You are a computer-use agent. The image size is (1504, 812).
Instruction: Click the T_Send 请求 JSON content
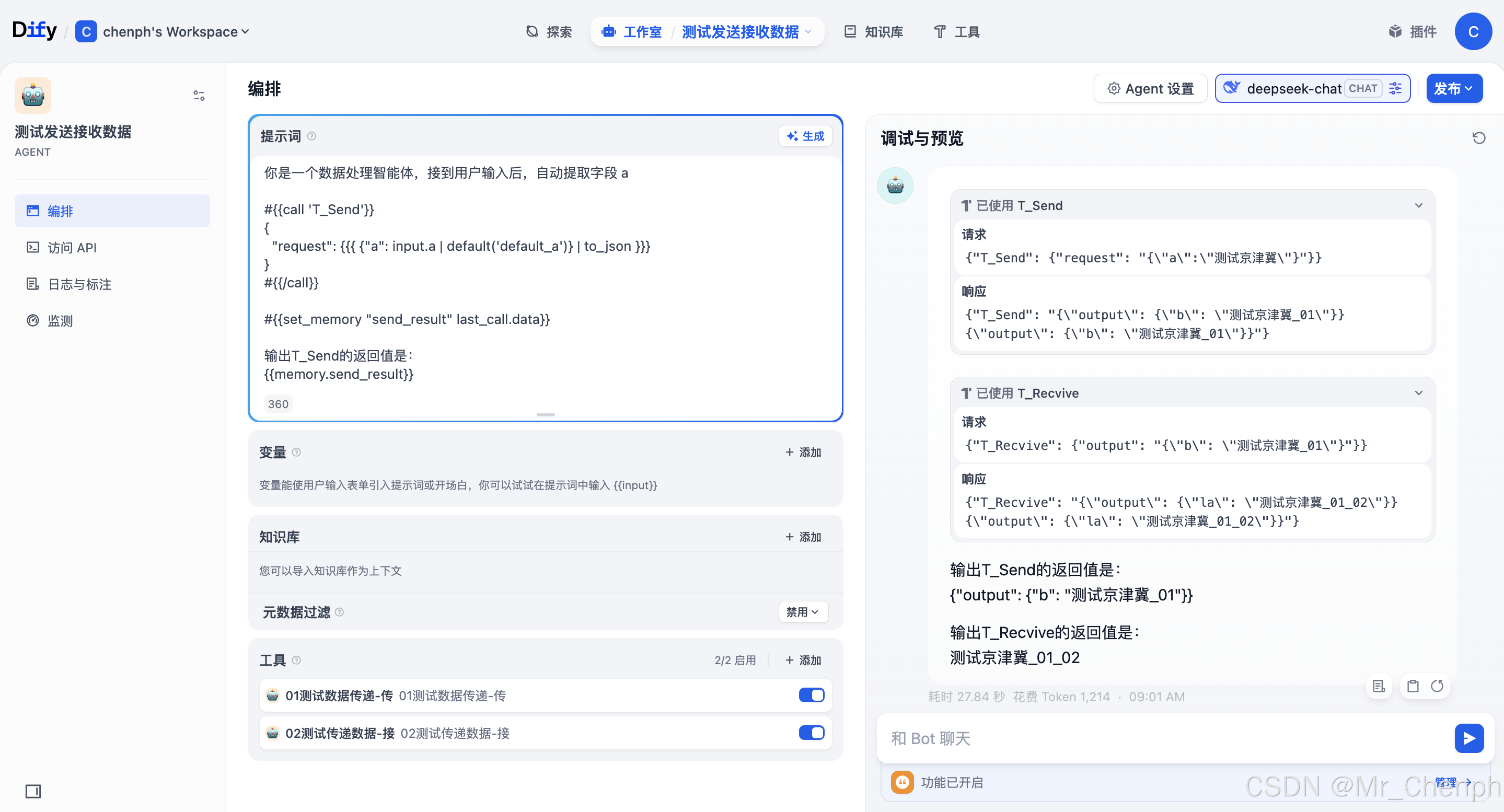pos(1143,258)
